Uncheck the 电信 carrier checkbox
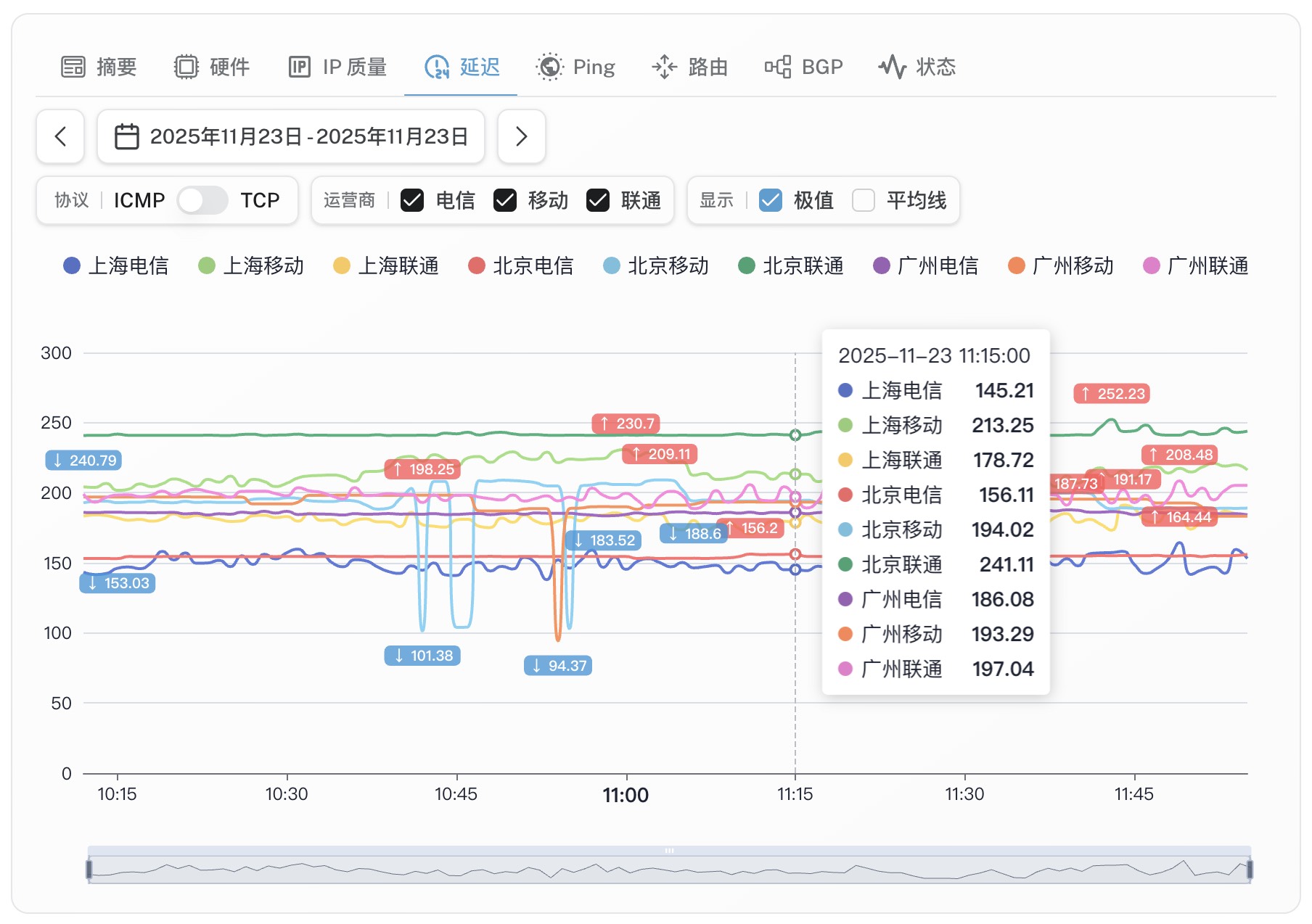Screen dimensions: 1312x924 (x=412, y=200)
